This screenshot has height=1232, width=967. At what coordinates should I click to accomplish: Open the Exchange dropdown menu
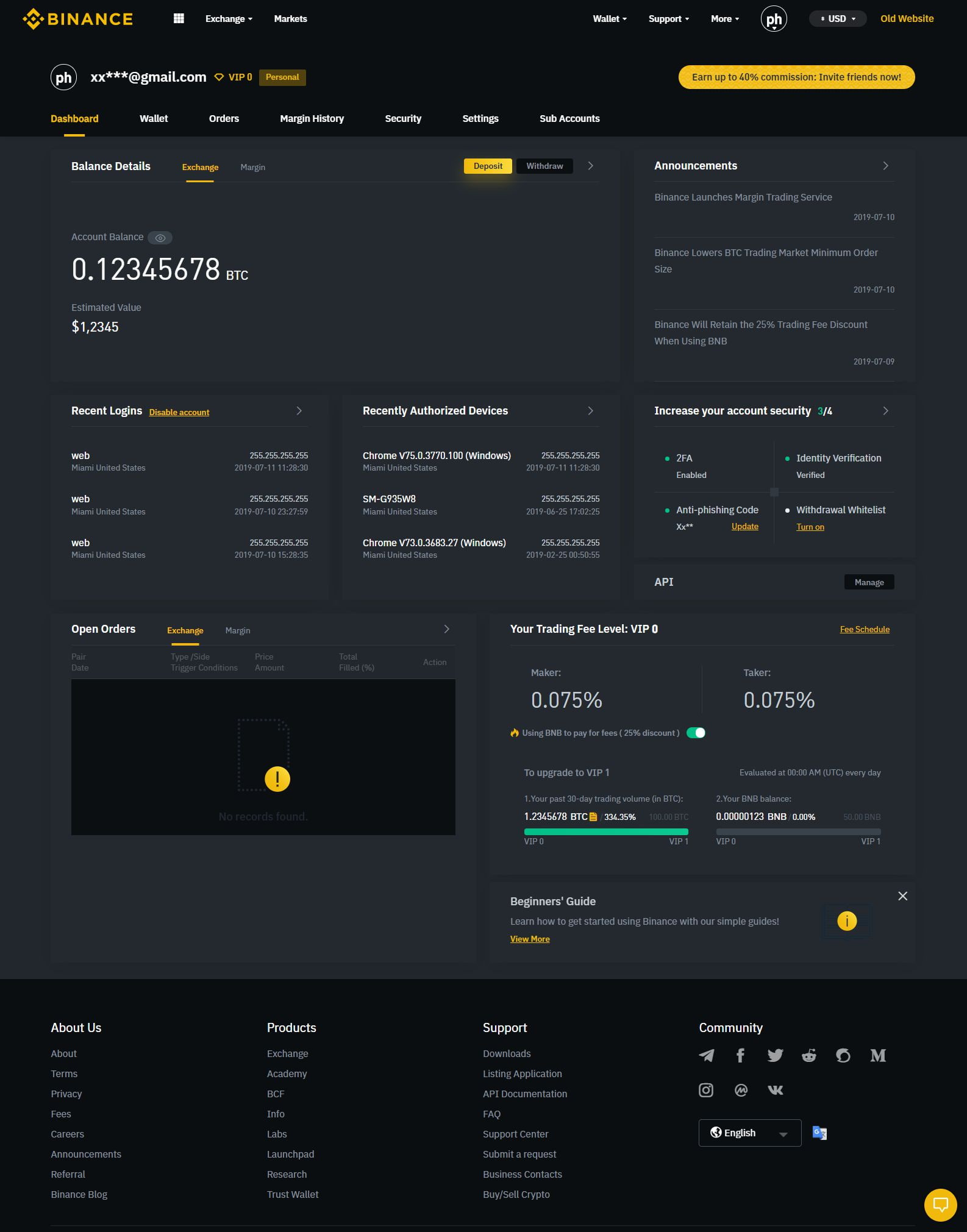click(229, 19)
